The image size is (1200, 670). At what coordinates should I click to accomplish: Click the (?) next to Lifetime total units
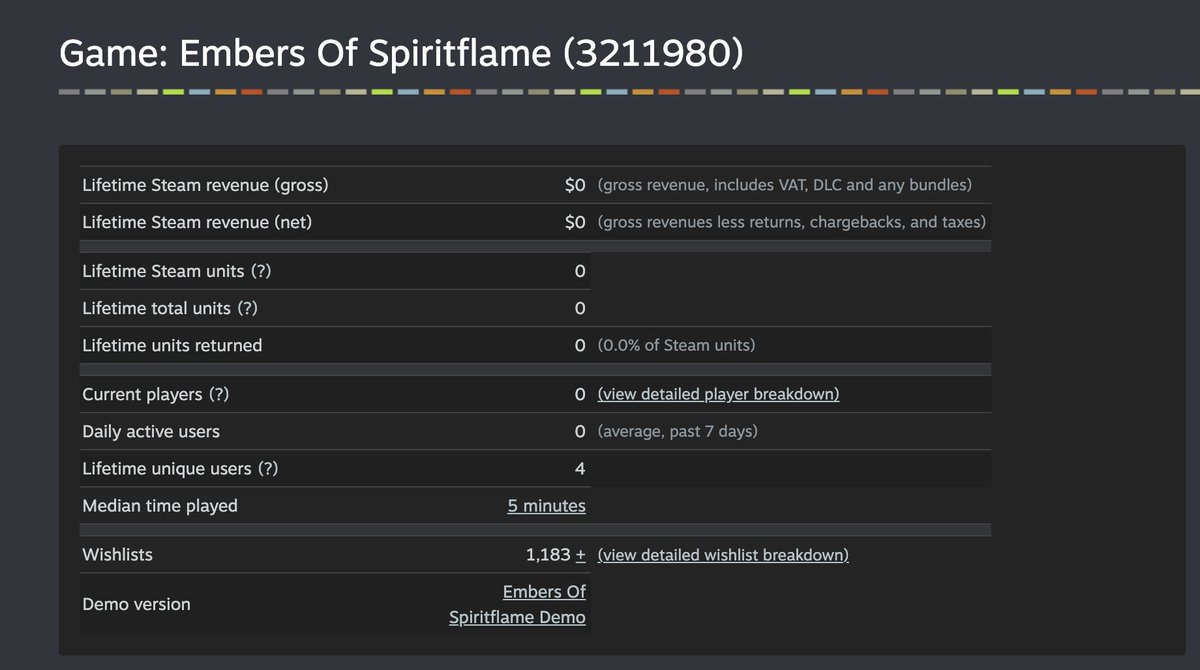[x=247, y=308]
